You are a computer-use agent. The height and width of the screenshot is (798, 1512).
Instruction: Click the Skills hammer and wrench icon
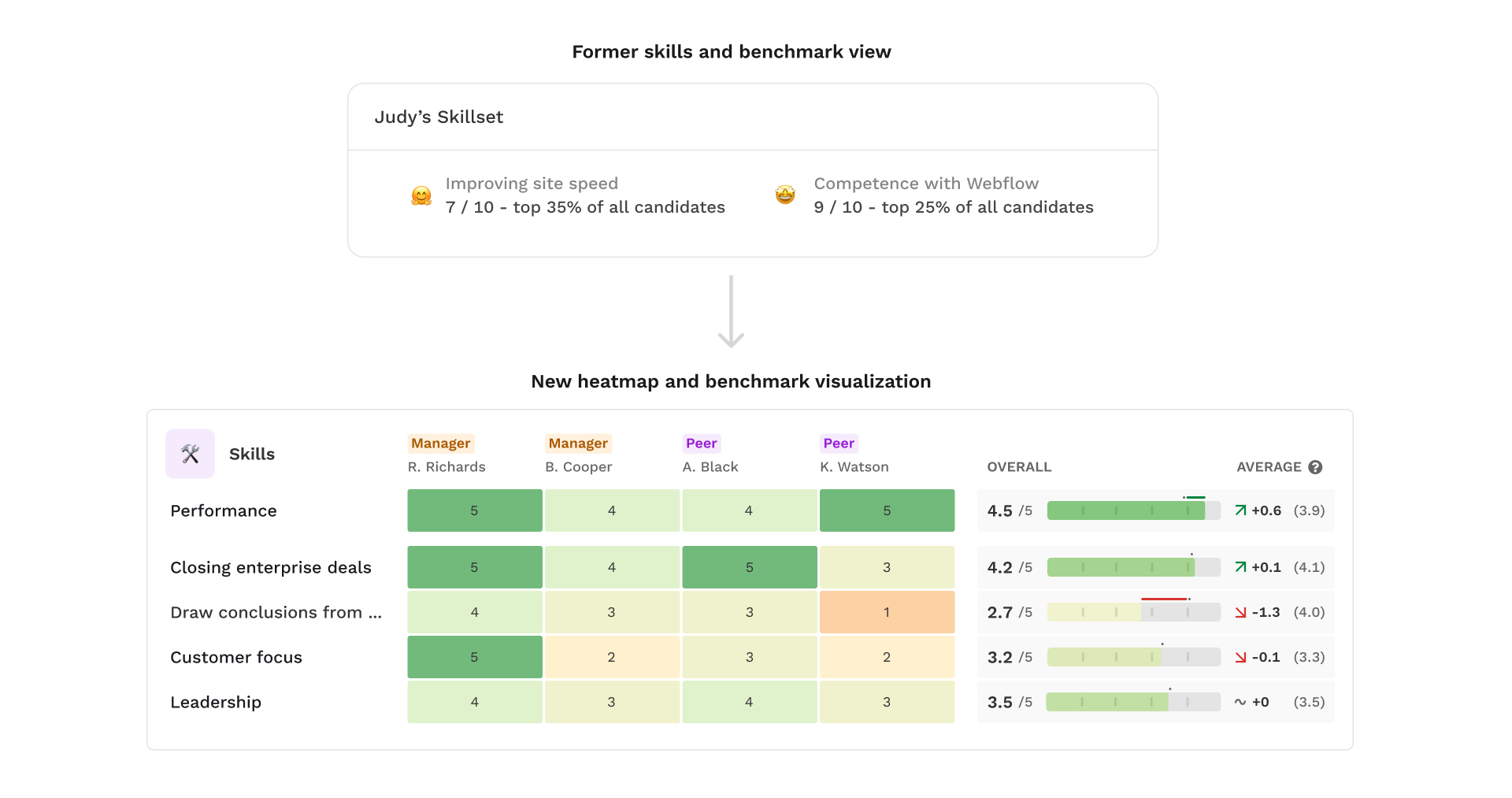pyautogui.click(x=190, y=454)
